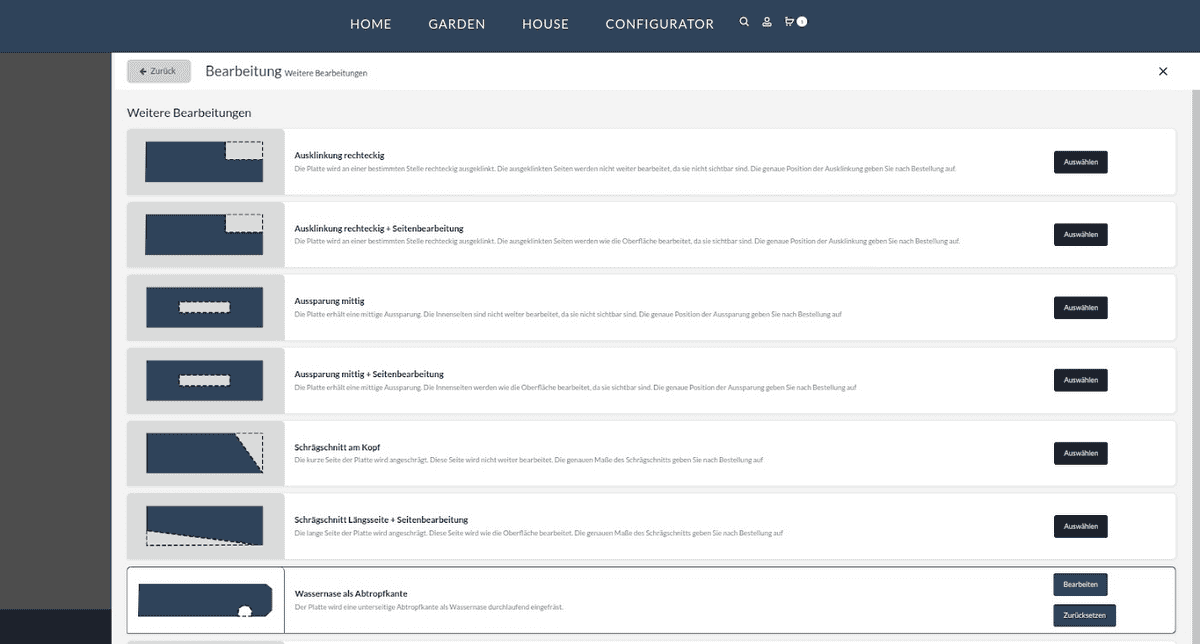Close the Bearbeitung dialog with X

coord(1163,72)
